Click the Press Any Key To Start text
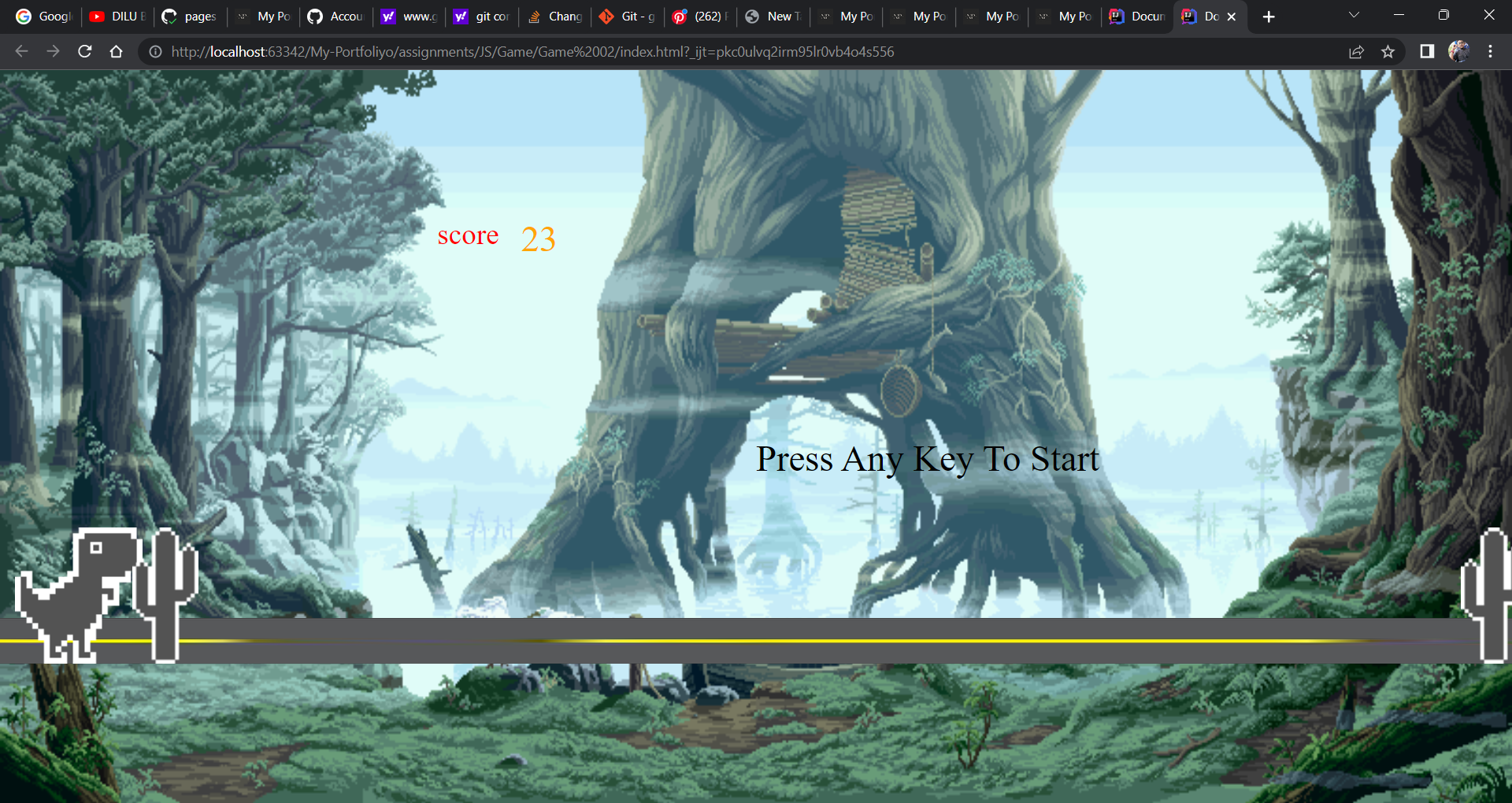Image resolution: width=1512 pixels, height=803 pixels. click(x=927, y=459)
